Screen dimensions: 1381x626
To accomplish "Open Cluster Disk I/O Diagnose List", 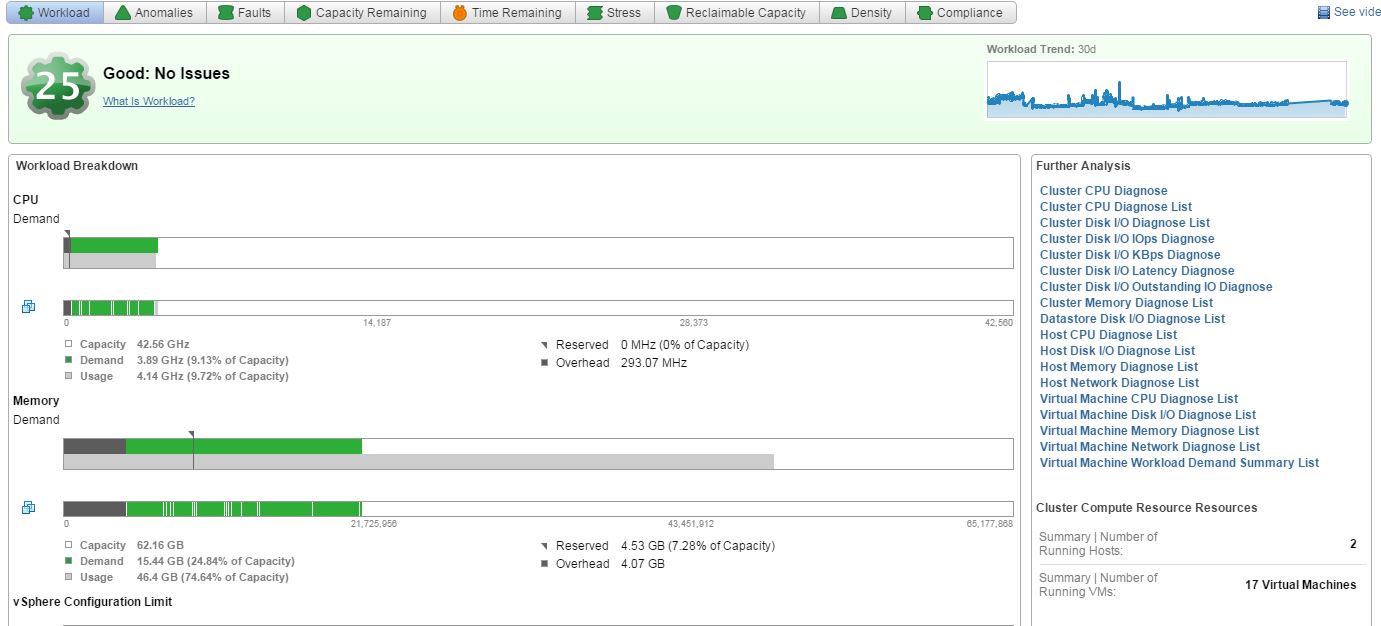I will tap(1125, 223).
